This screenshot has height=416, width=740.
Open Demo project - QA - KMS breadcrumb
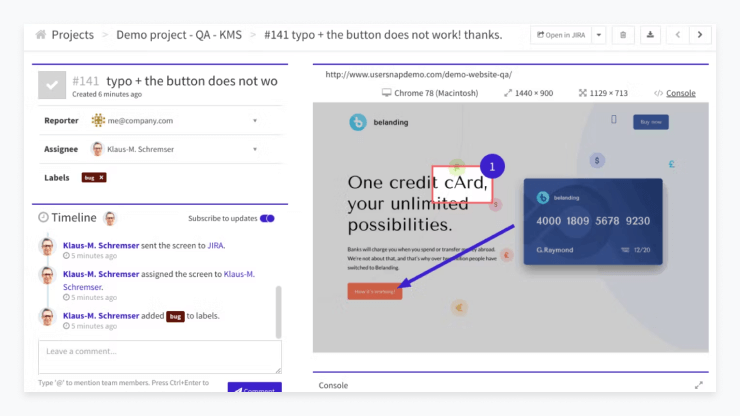(179, 34)
